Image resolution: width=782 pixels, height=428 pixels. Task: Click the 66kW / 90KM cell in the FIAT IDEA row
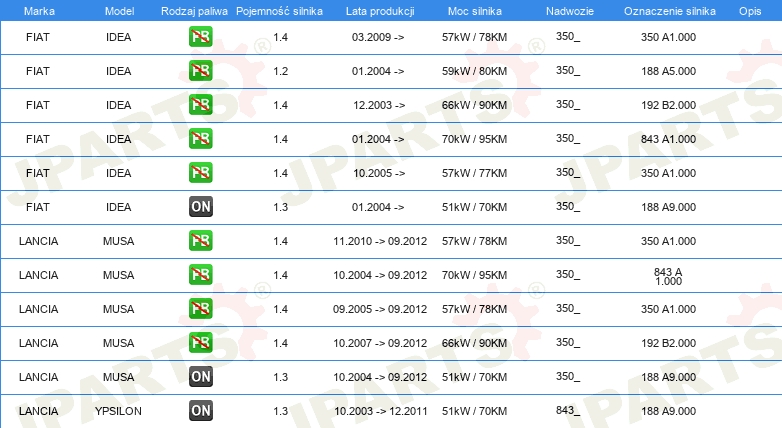click(474, 105)
